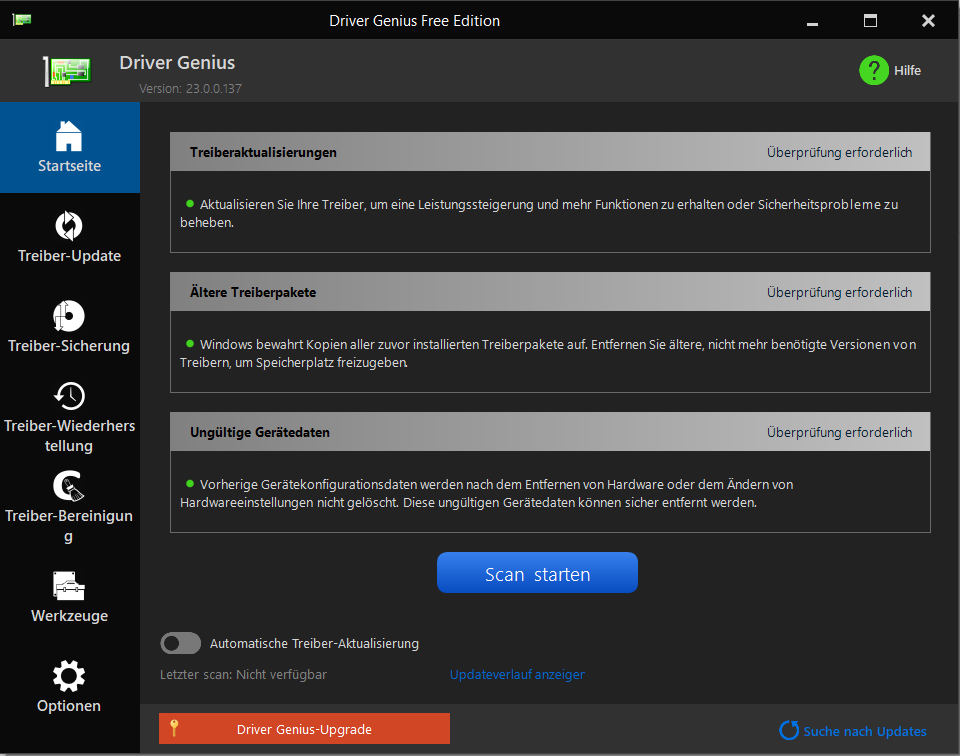Open Updateverlauf anzeigen link
Viewport: 960px width, 756px height.
(x=517, y=674)
